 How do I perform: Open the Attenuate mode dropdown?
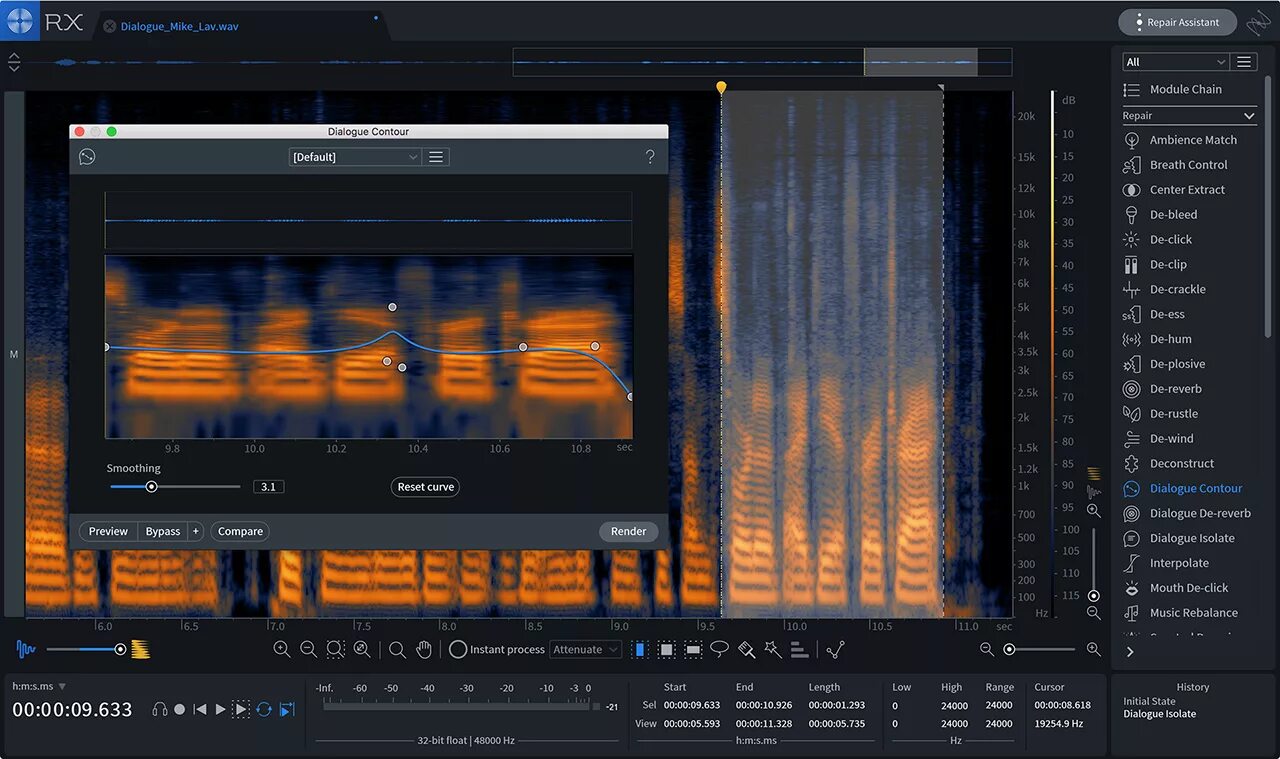(x=586, y=649)
